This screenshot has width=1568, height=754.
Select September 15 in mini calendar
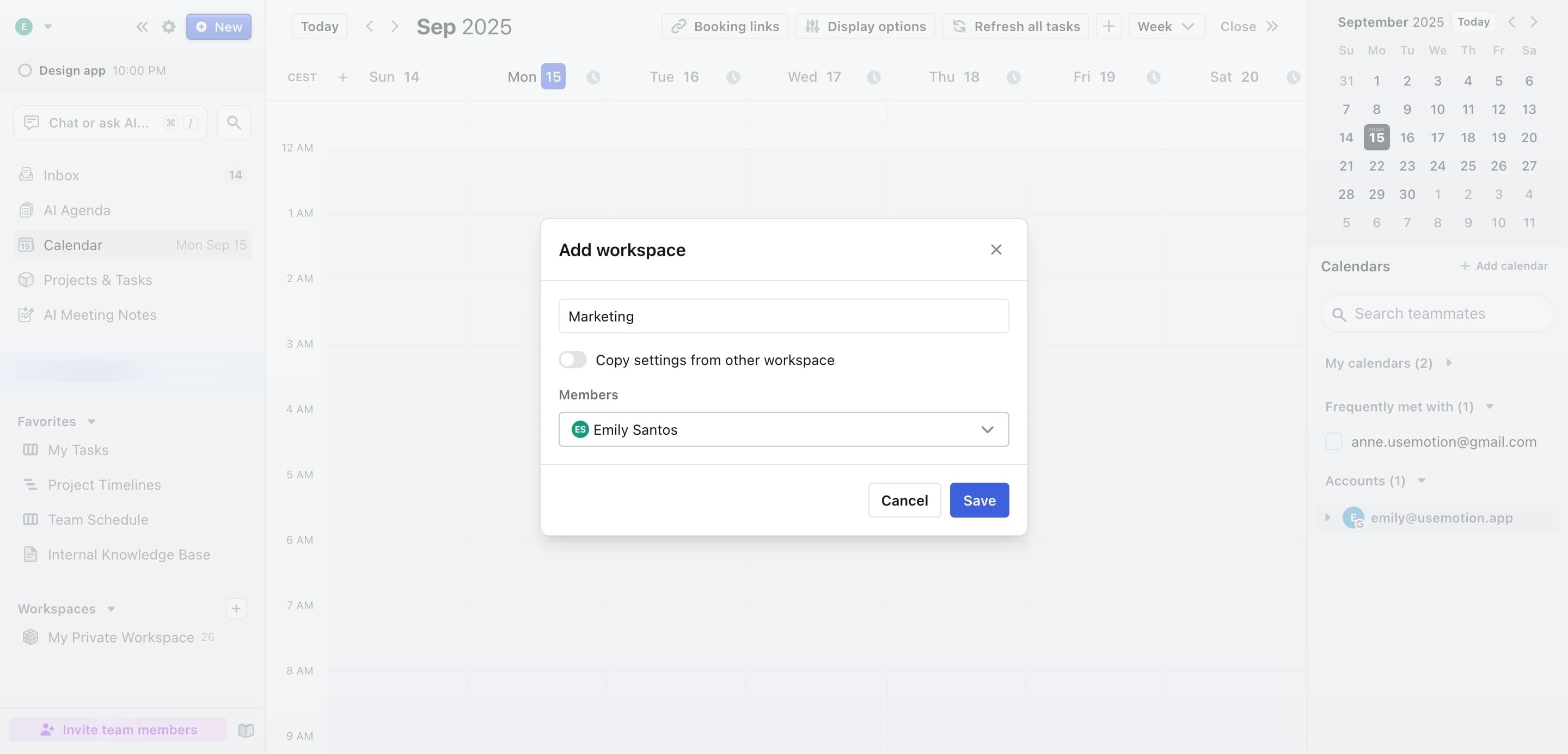pyautogui.click(x=1376, y=137)
